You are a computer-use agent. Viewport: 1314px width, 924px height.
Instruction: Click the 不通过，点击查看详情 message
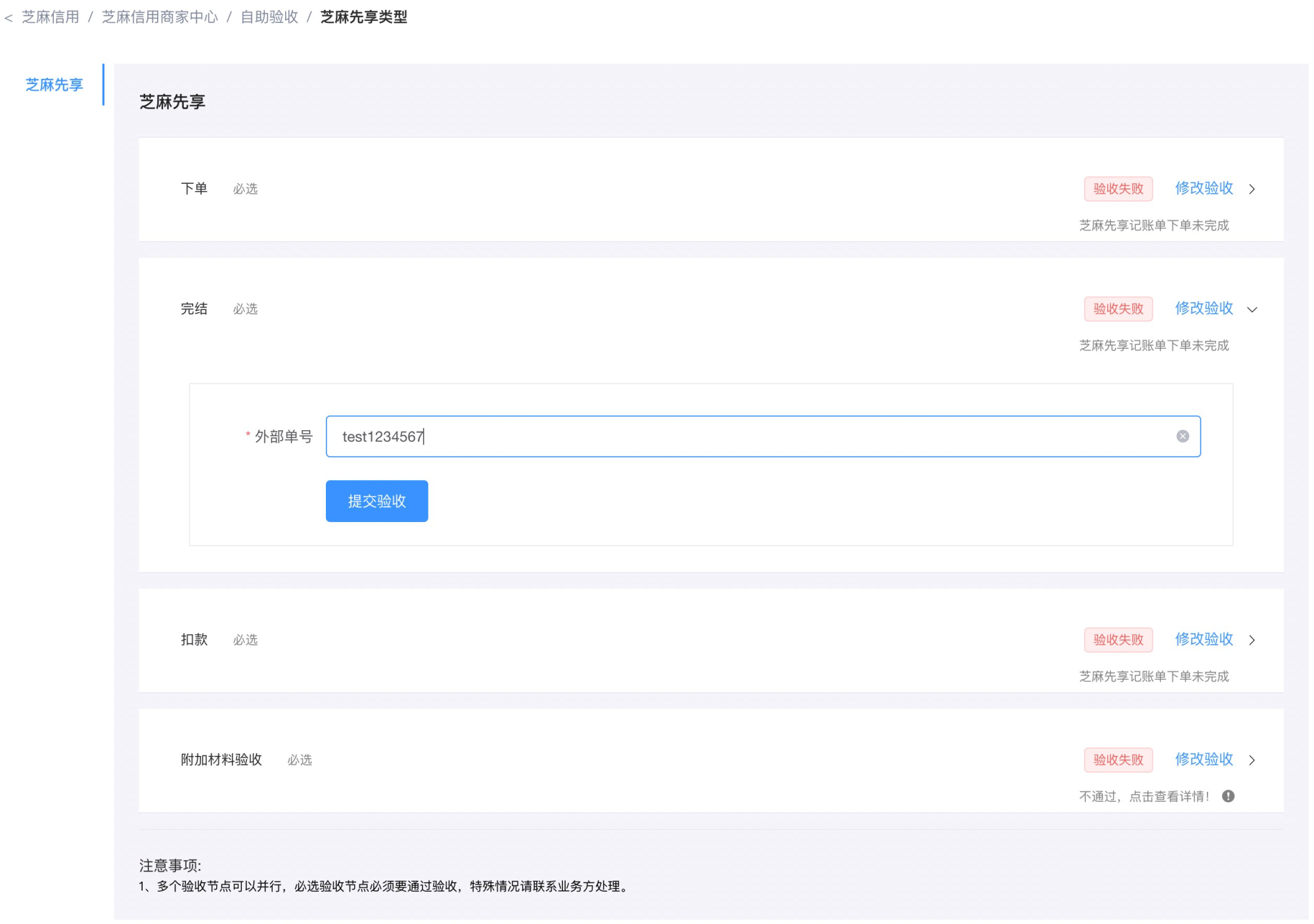(1144, 797)
